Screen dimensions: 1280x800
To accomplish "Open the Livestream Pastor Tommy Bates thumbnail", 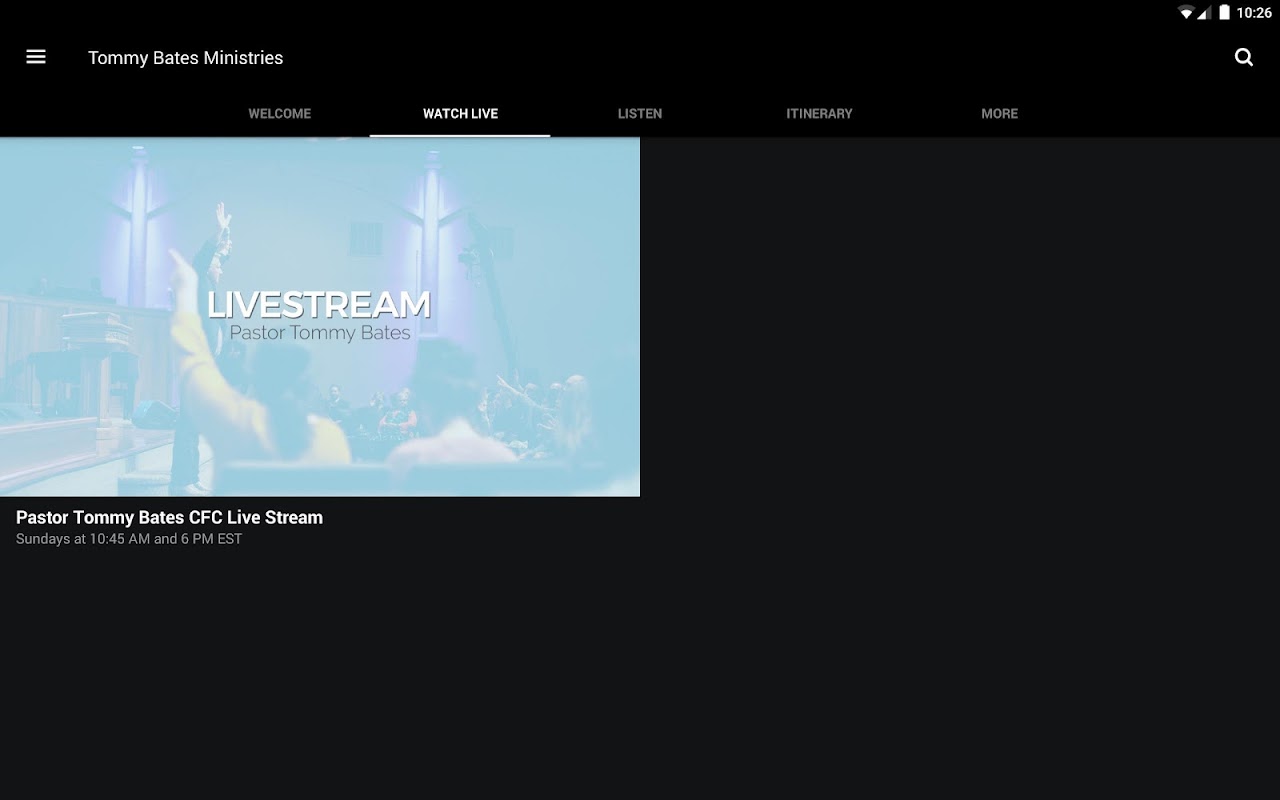I will point(320,317).
